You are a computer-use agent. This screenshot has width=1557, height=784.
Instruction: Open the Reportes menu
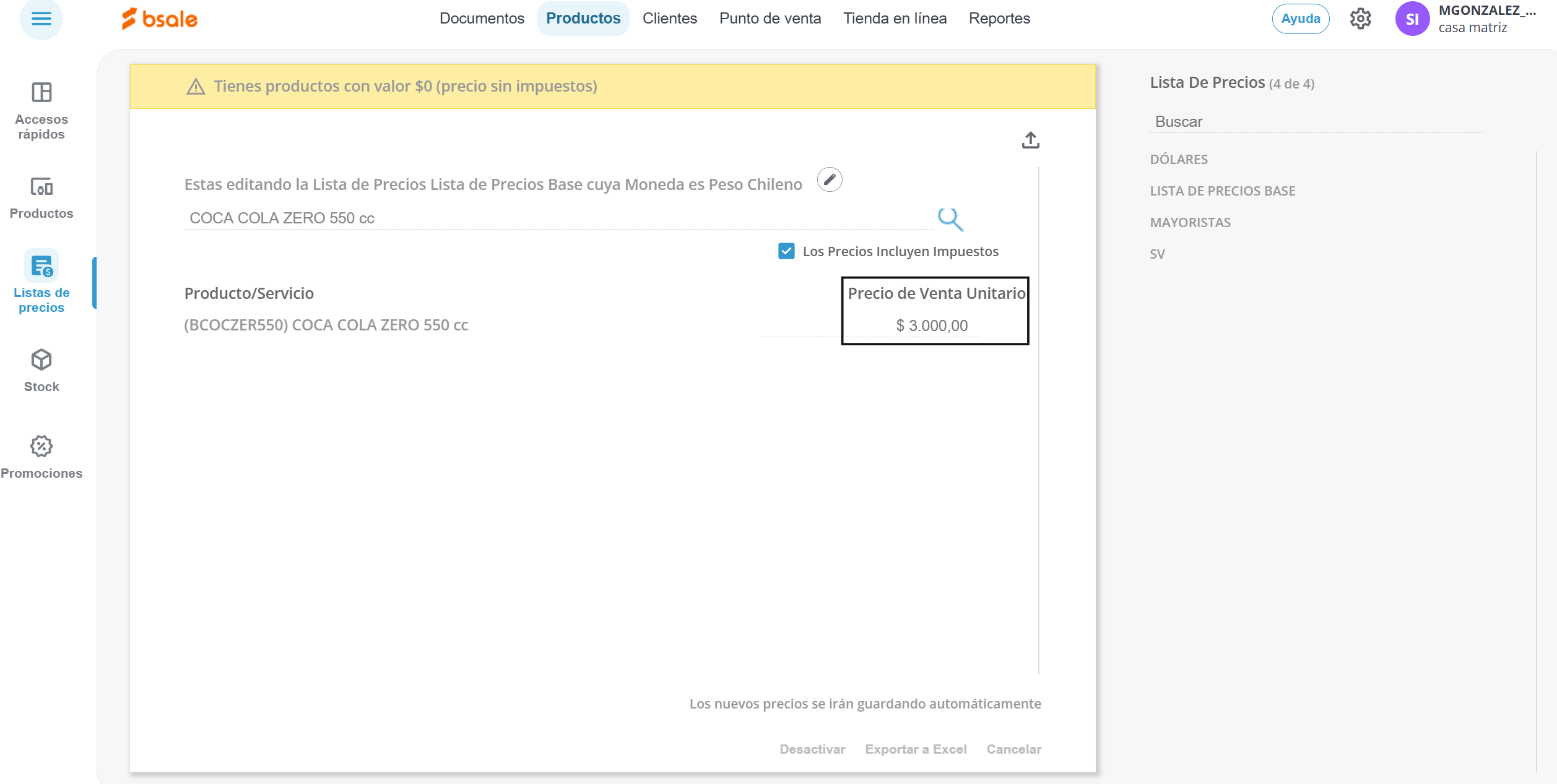[x=999, y=19]
